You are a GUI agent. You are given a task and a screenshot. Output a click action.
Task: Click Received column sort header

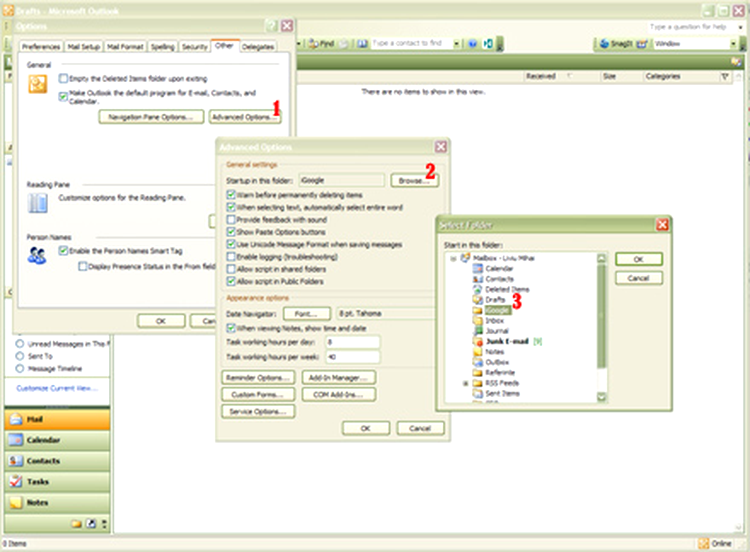541,76
